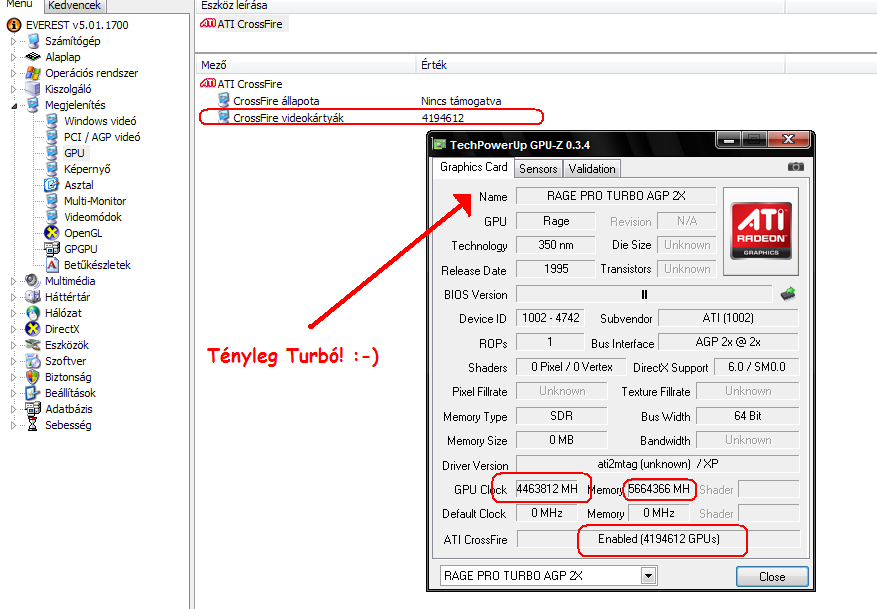877x609 pixels.
Task: Open the Hálózat network icon
Action: click(x=33, y=313)
